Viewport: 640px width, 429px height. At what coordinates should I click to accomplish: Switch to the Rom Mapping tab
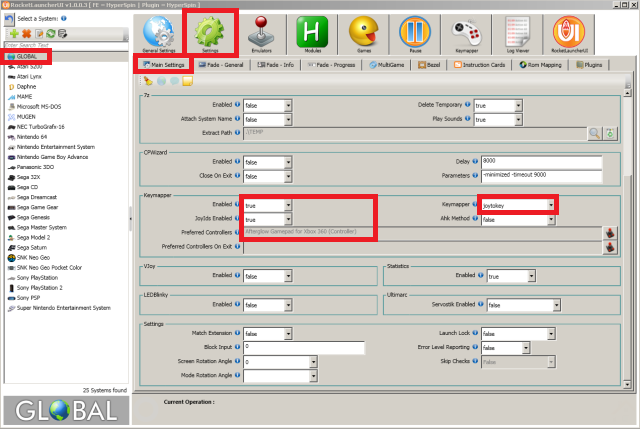pyautogui.click(x=540, y=65)
